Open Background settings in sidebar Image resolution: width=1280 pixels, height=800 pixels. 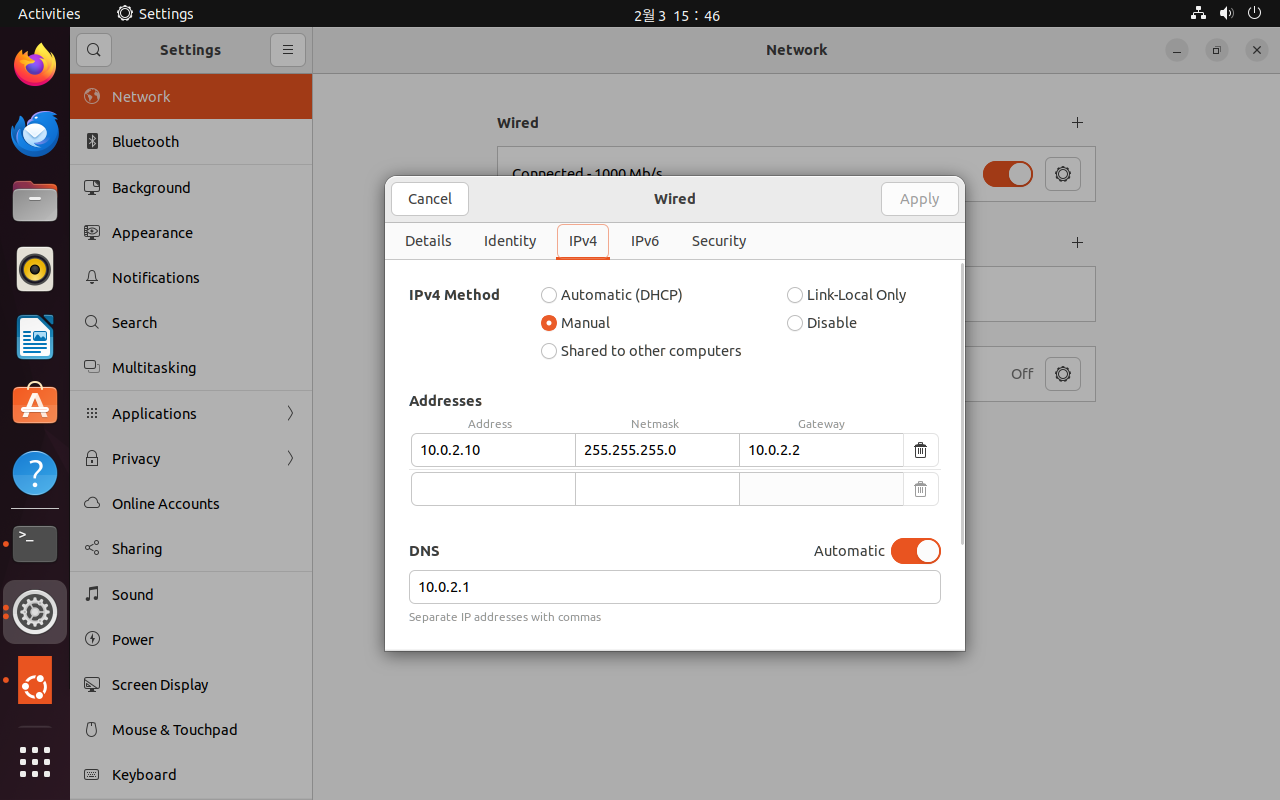coord(191,188)
